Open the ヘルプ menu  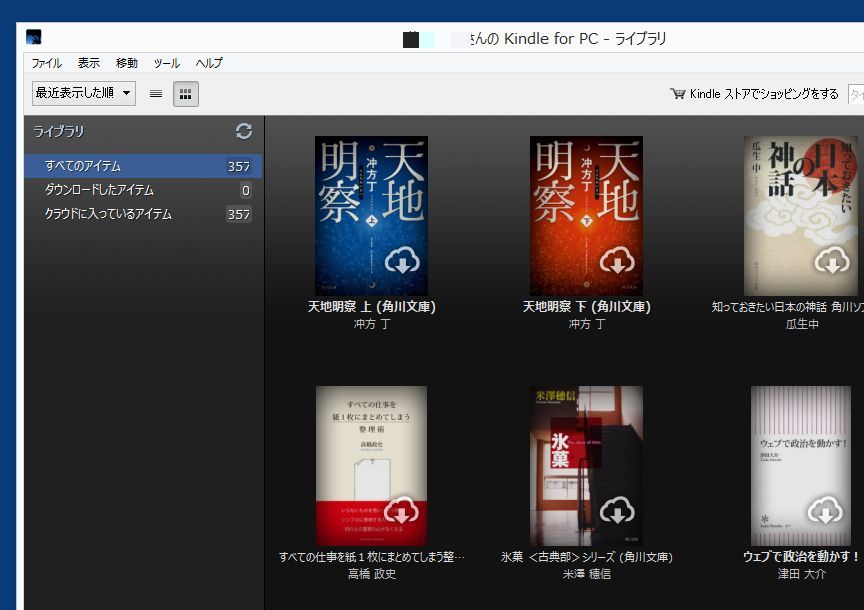click(x=209, y=63)
